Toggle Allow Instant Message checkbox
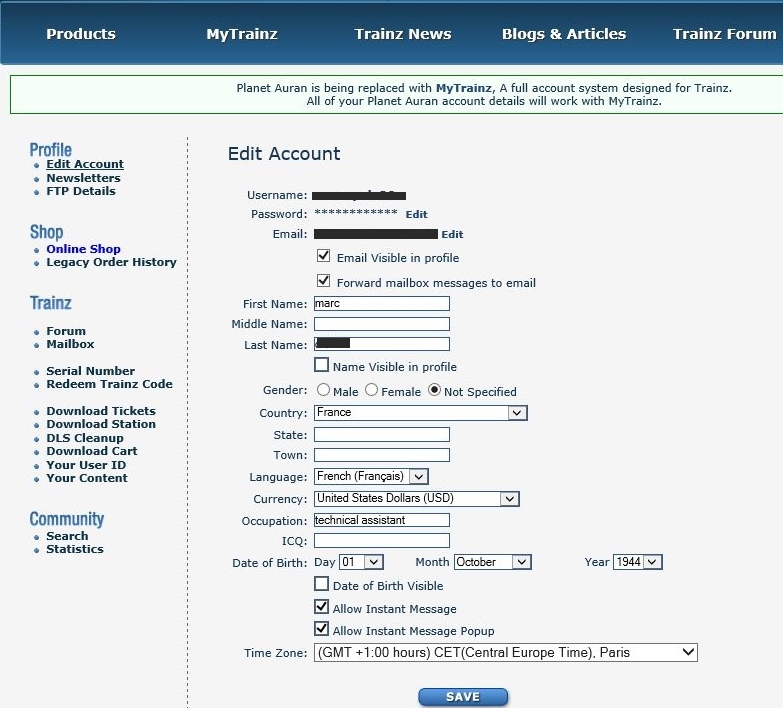Screen dimensions: 783x708 [x=322, y=606]
